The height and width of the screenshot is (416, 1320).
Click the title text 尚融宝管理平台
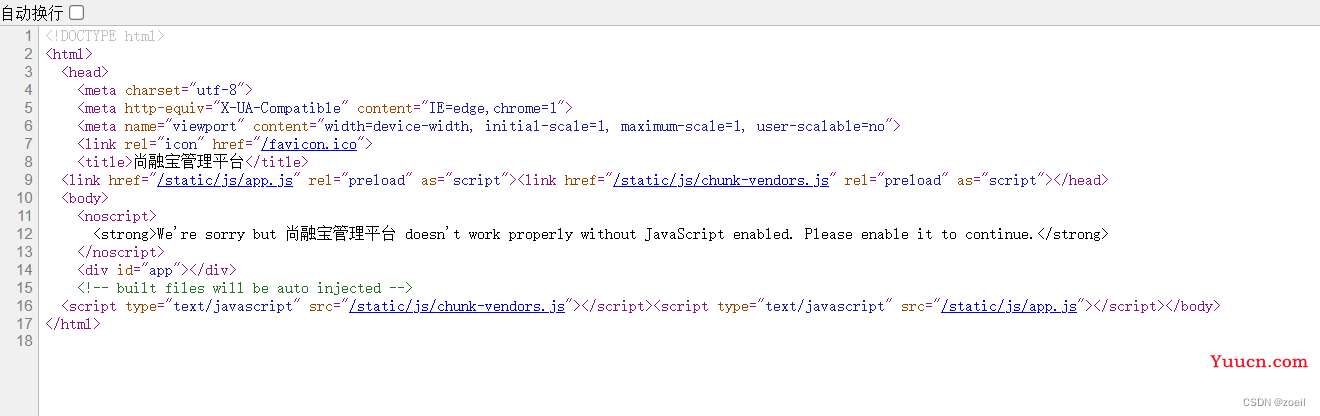[189, 162]
